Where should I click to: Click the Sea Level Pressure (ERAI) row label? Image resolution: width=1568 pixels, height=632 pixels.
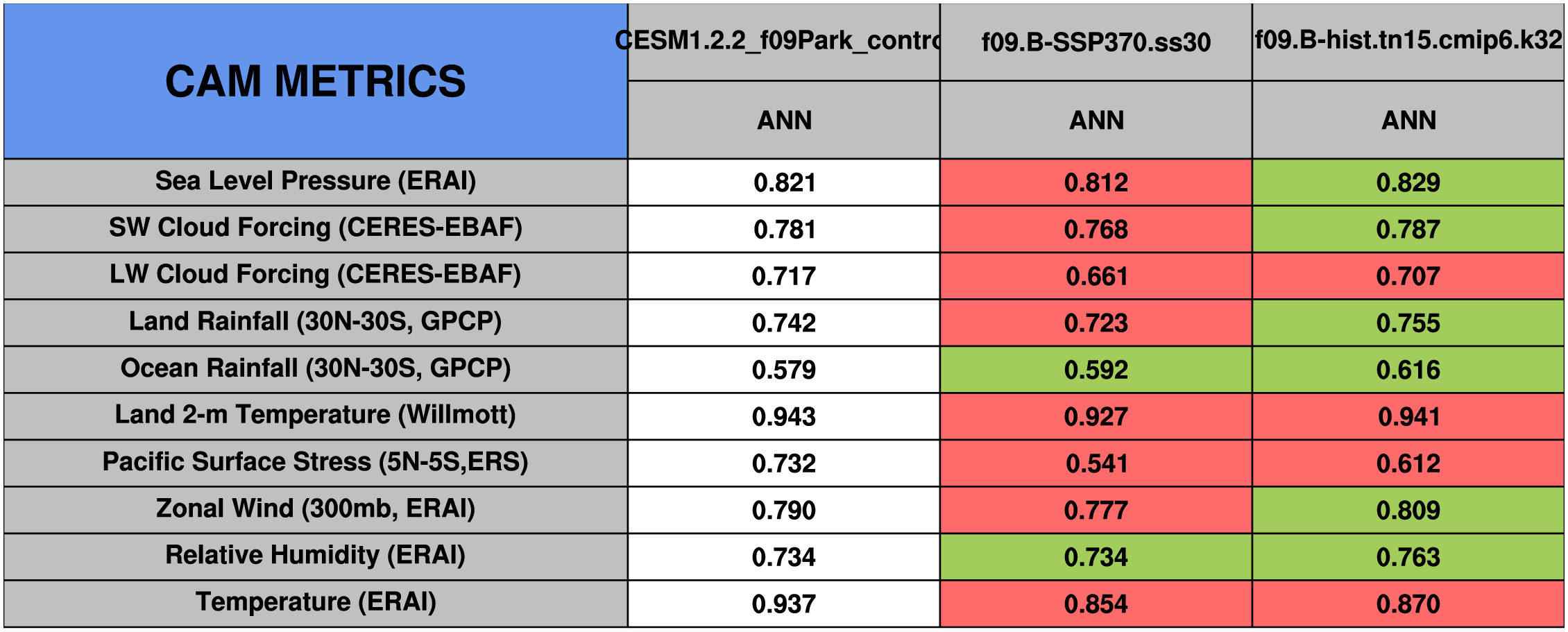tap(316, 182)
